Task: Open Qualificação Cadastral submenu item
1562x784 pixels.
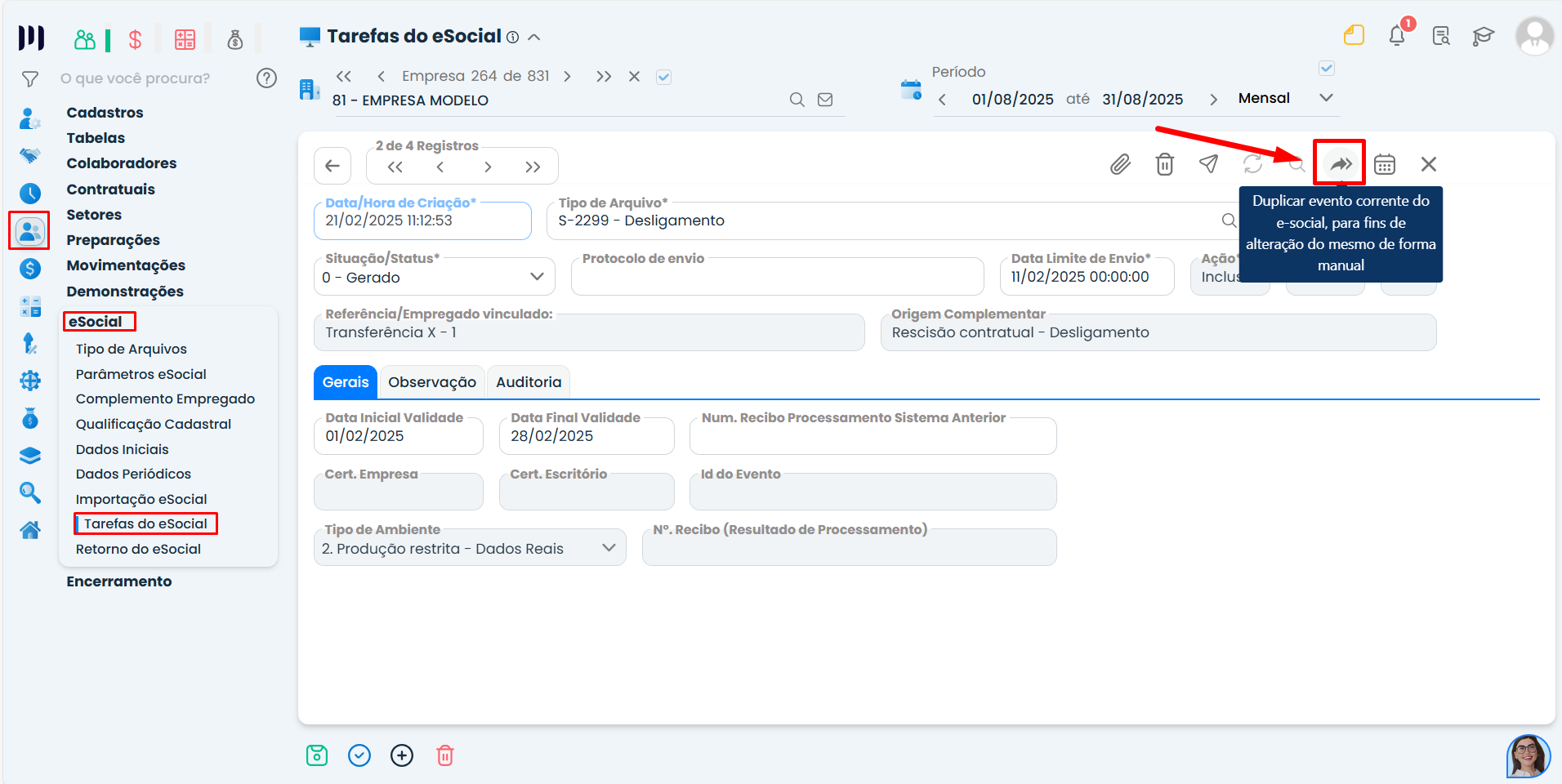Action: (154, 424)
